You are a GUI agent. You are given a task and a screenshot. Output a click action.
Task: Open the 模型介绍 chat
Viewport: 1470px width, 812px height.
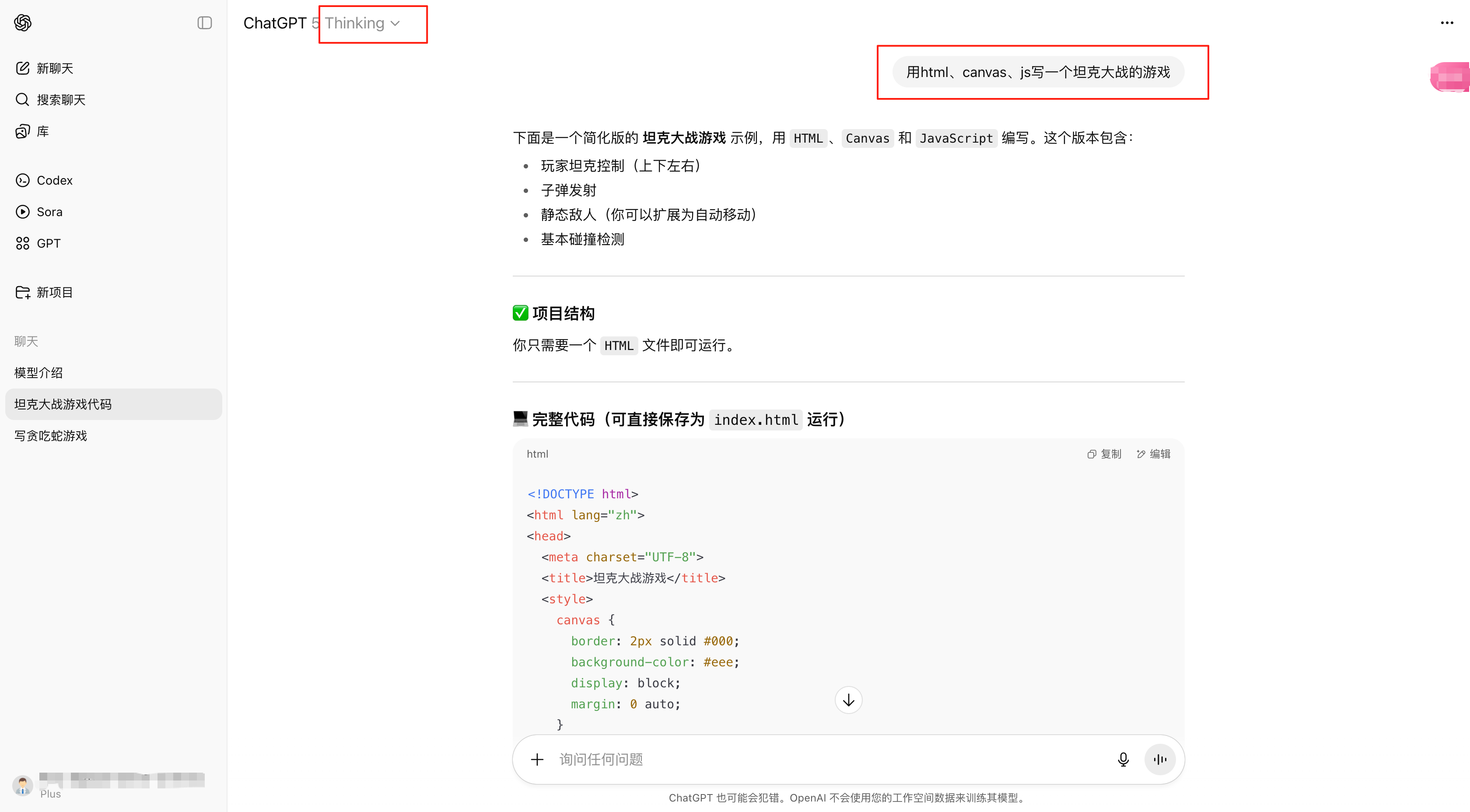point(39,373)
